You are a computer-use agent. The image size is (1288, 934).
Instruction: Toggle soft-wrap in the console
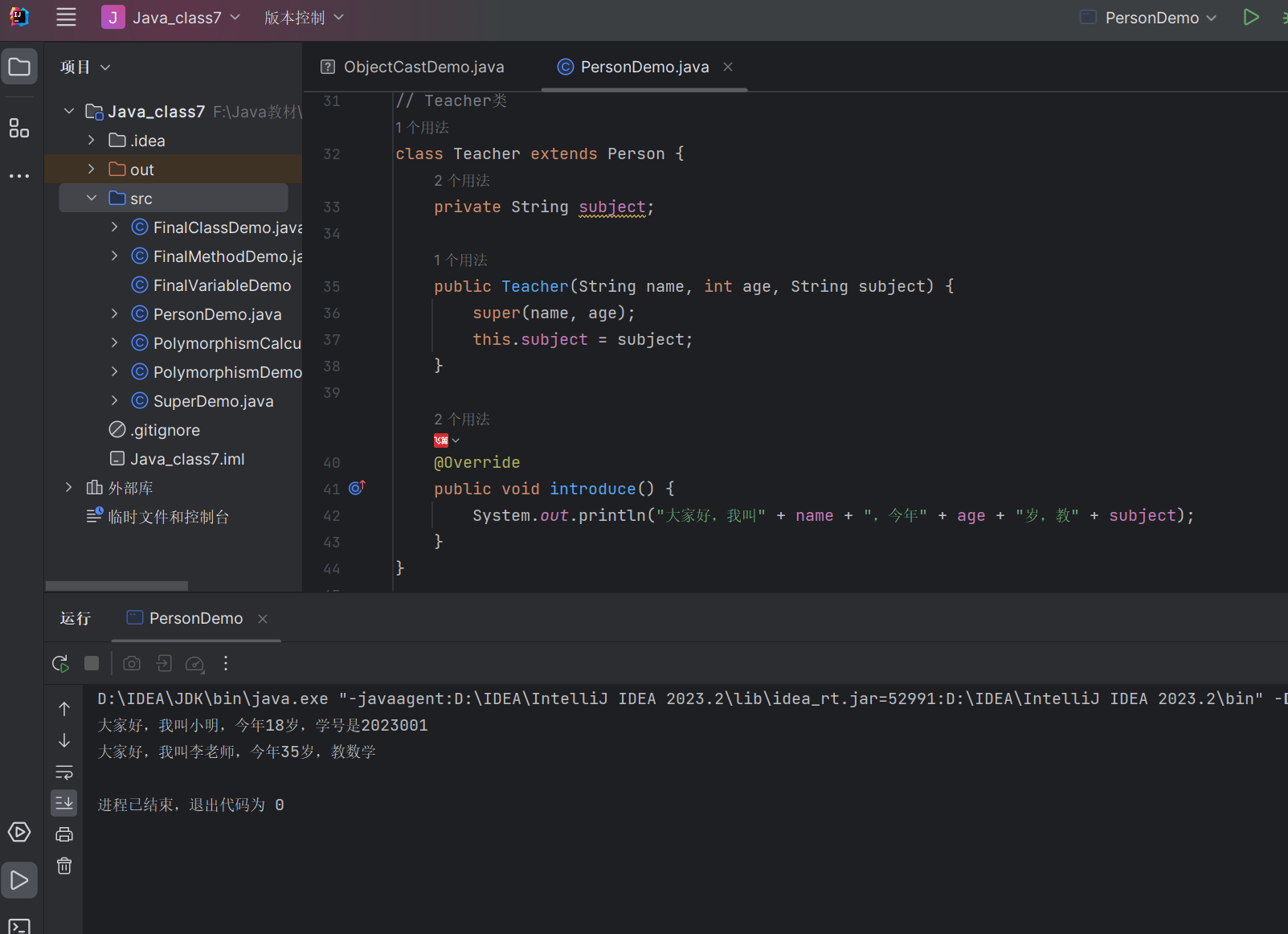(x=64, y=772)
